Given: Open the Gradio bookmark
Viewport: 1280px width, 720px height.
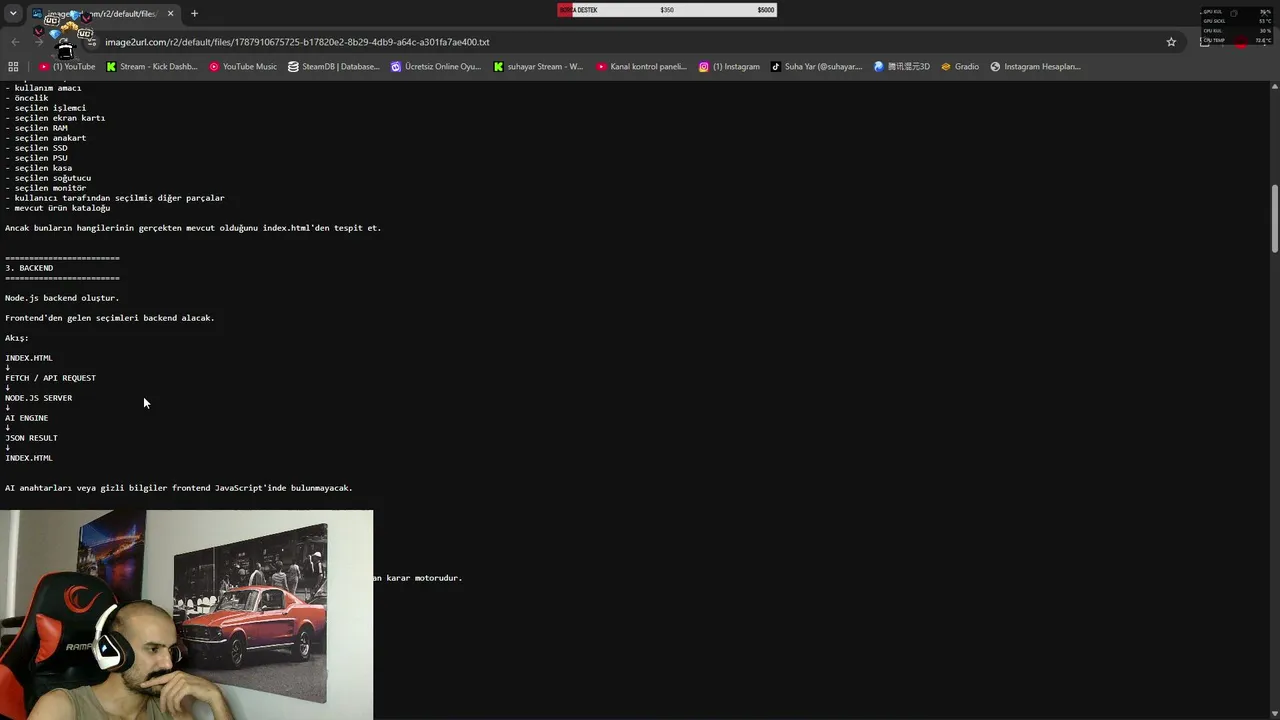Looking at the screenshot, I should (960, 67).
